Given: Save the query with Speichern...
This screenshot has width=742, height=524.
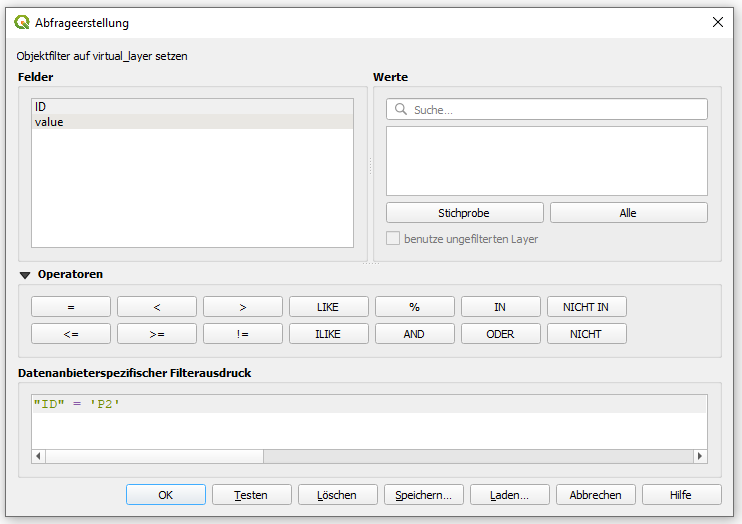Looking at the screenshot, I should point(424,495).
